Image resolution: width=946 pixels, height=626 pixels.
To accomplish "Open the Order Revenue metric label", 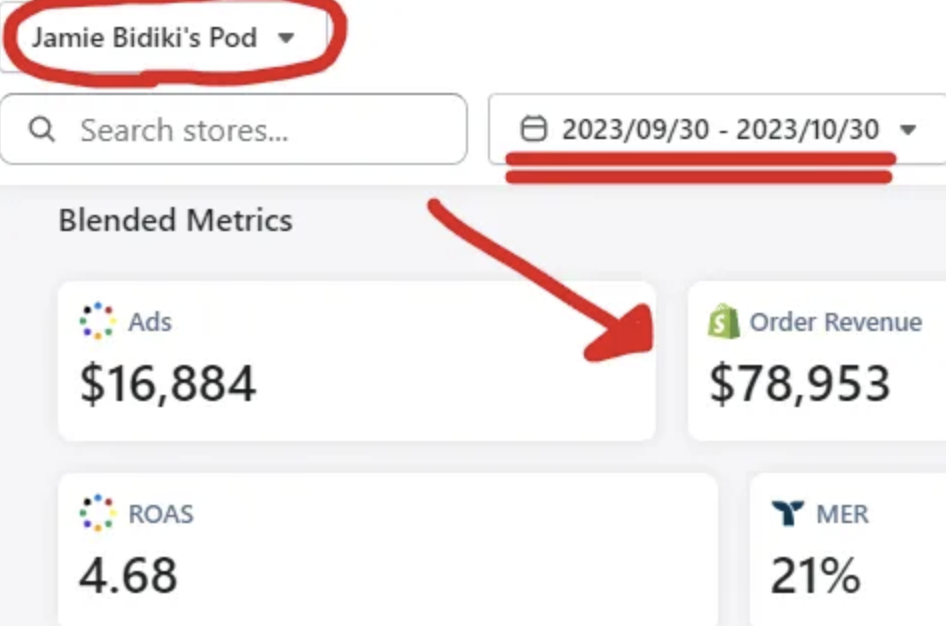I will pyautogui.click(x=836, y=322).
